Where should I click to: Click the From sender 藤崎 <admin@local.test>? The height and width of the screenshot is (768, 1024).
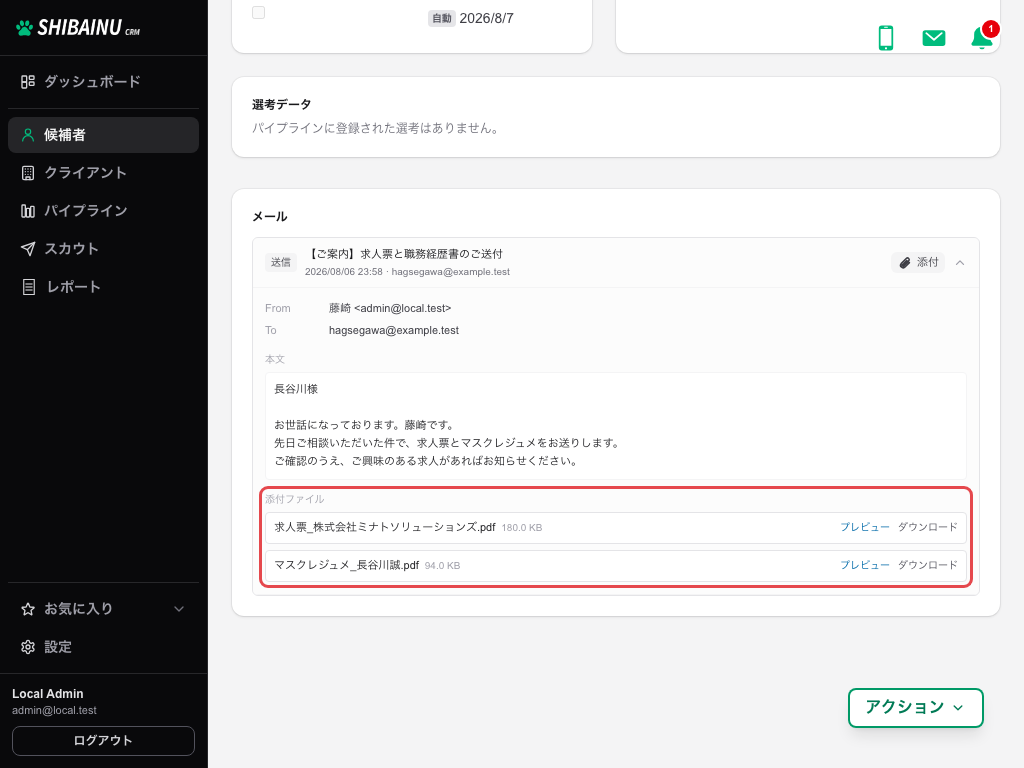click(x=390, y=308)
